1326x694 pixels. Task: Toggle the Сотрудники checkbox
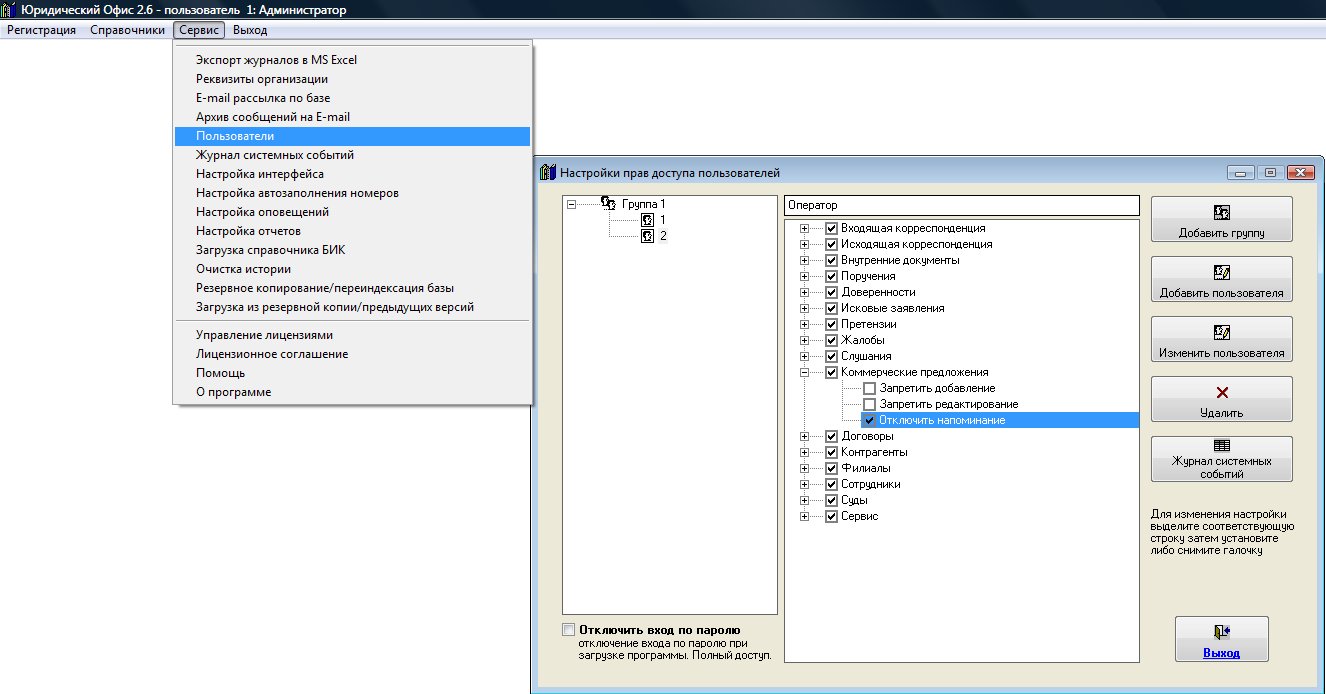coord(831,484)
